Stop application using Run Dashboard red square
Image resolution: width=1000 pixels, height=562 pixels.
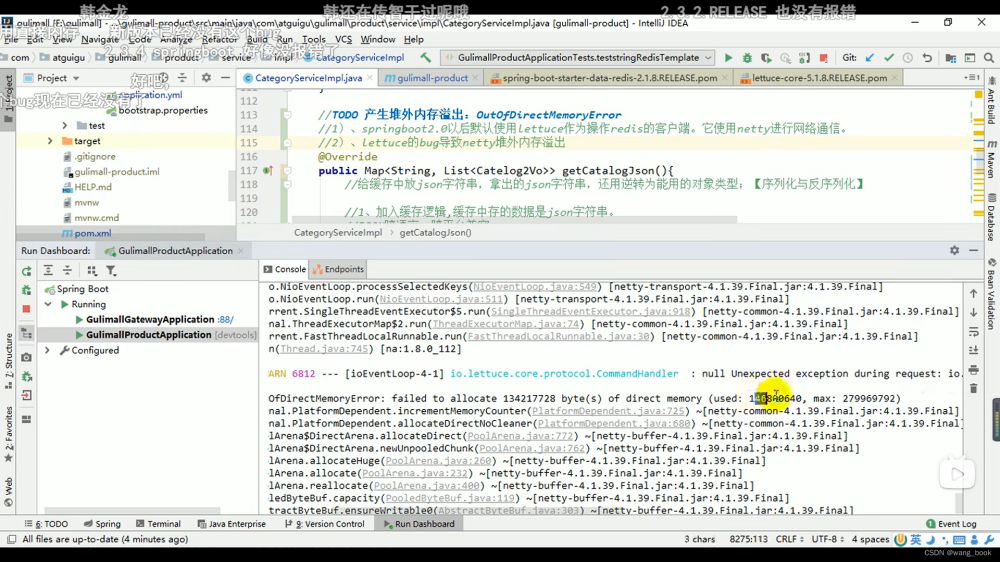tap(26, 309)
